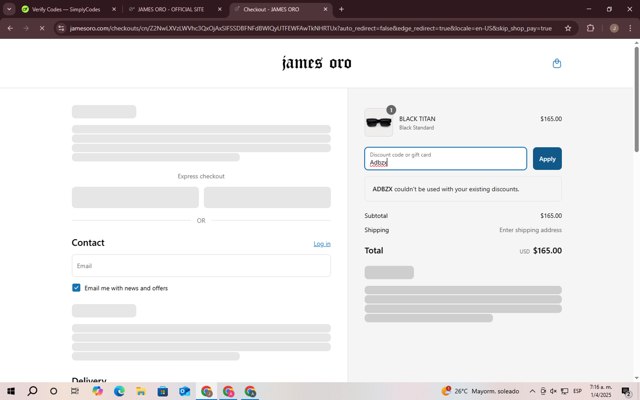Open Outlook from the taskbar
This screenshot has width=640, height=400.
pyautogui.click(x=184, y=391)
